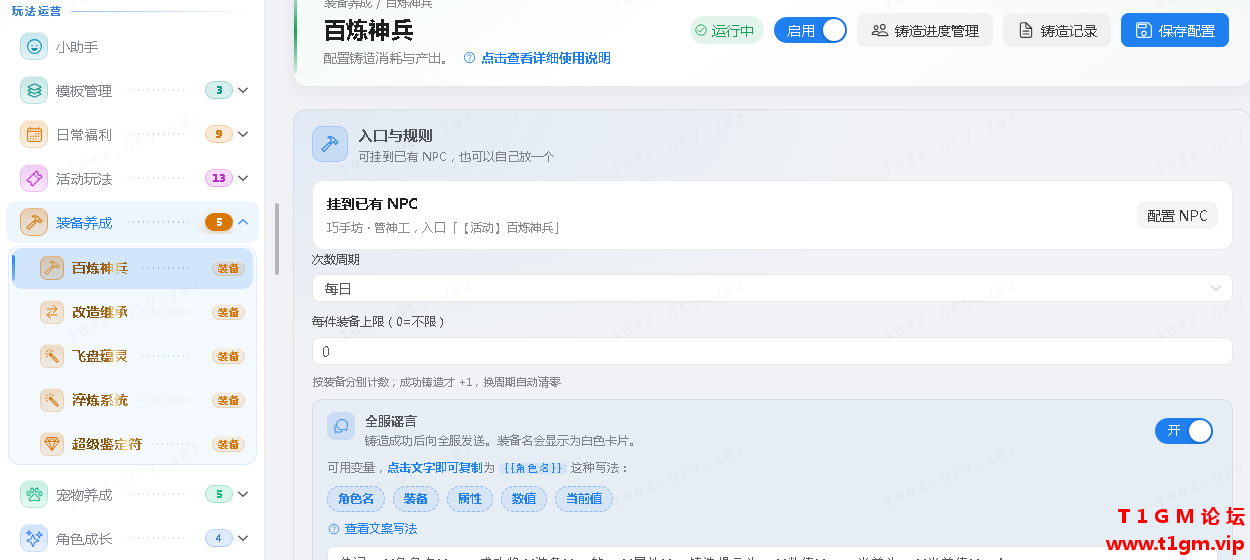Screen dimensions: 1250x560
Task: Click the 装备 tag on 飞盘蕴灵
Action: click(228, 356)
